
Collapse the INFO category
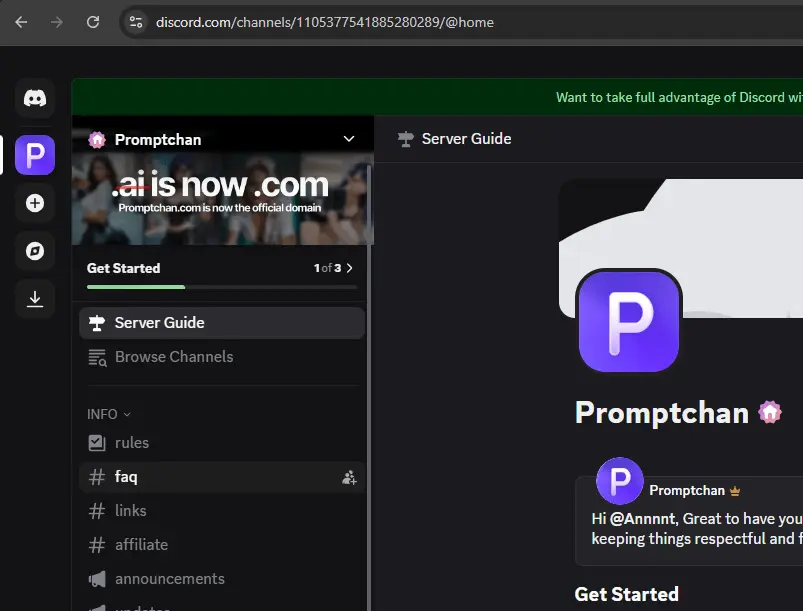coord(109,414)
